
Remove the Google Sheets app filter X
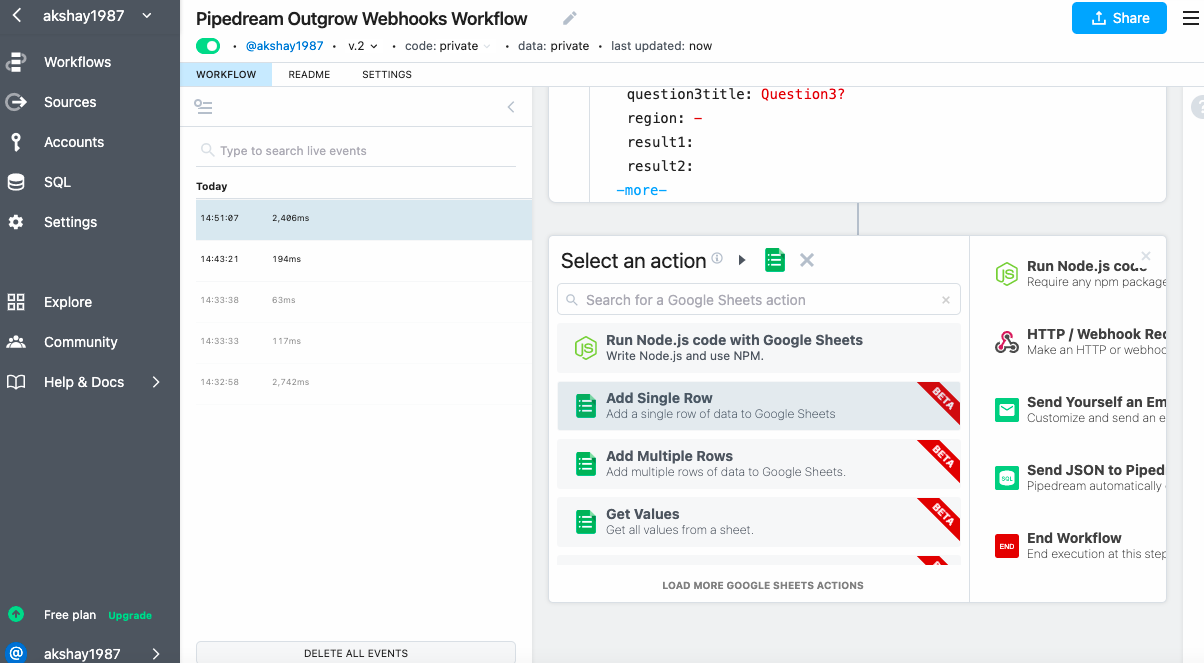coord(807,260)
